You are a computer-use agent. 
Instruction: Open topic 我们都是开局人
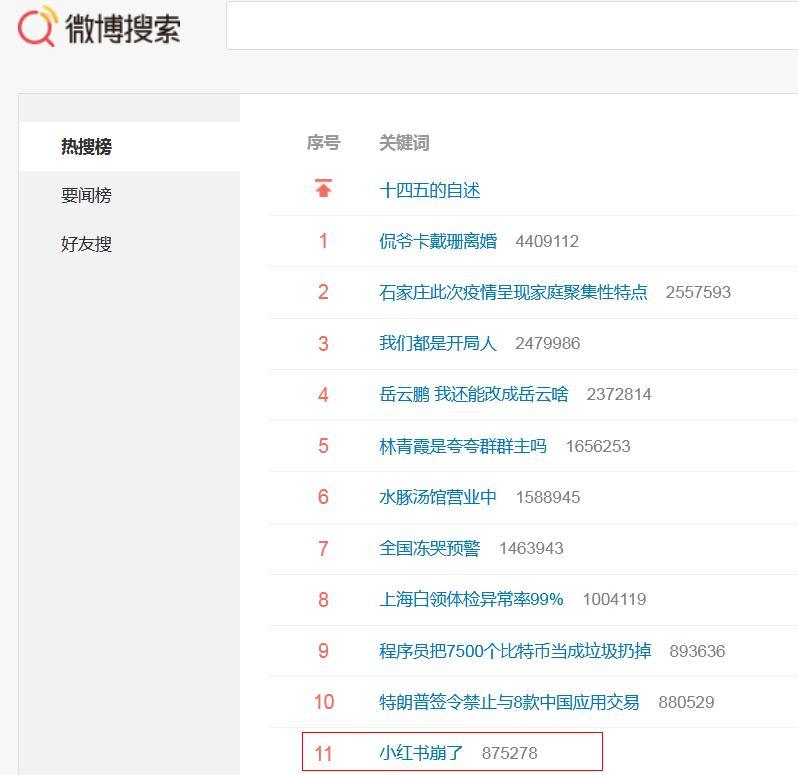pyautogui.click(x=438, y=343)
